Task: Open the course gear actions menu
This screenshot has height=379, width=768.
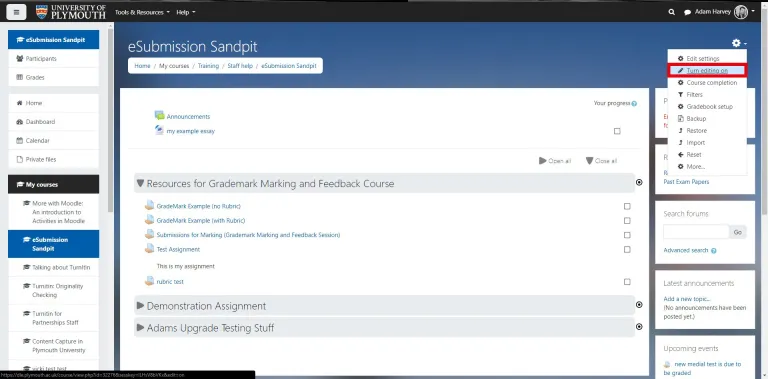Action: pos(739,43)
